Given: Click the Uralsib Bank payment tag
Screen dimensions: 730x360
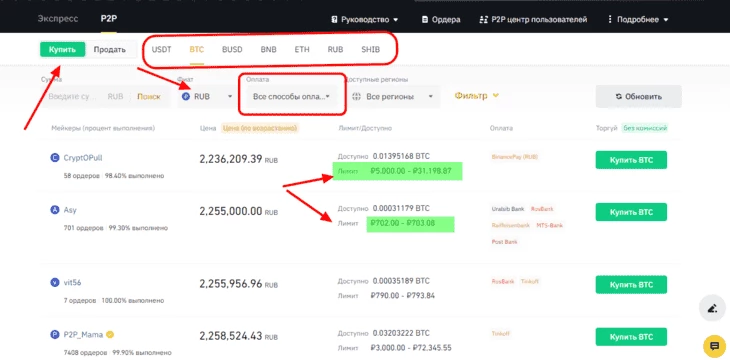Looking at the screenshot, I should coord(507,209).
